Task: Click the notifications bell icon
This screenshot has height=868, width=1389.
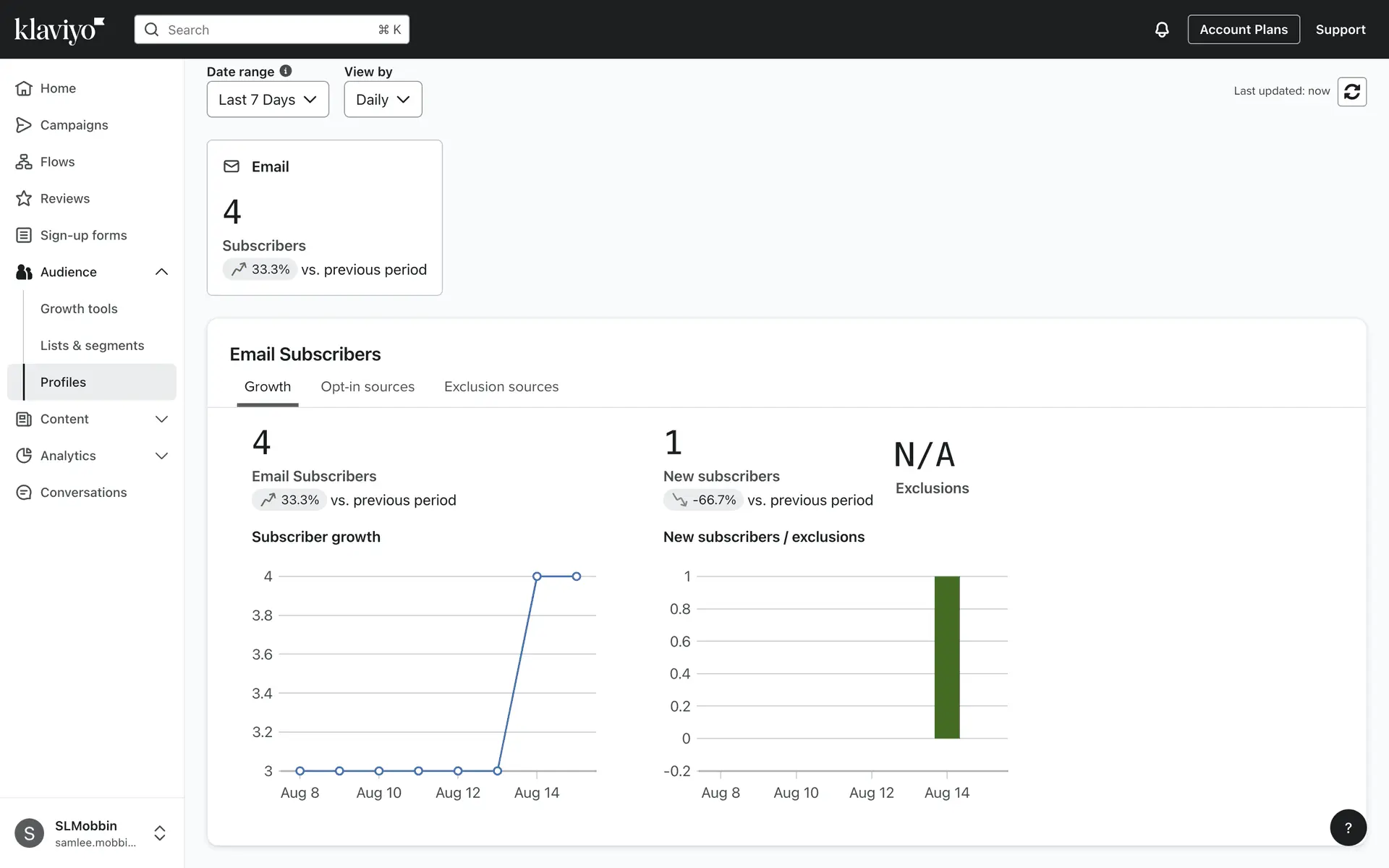Action: click(1161, 30)
